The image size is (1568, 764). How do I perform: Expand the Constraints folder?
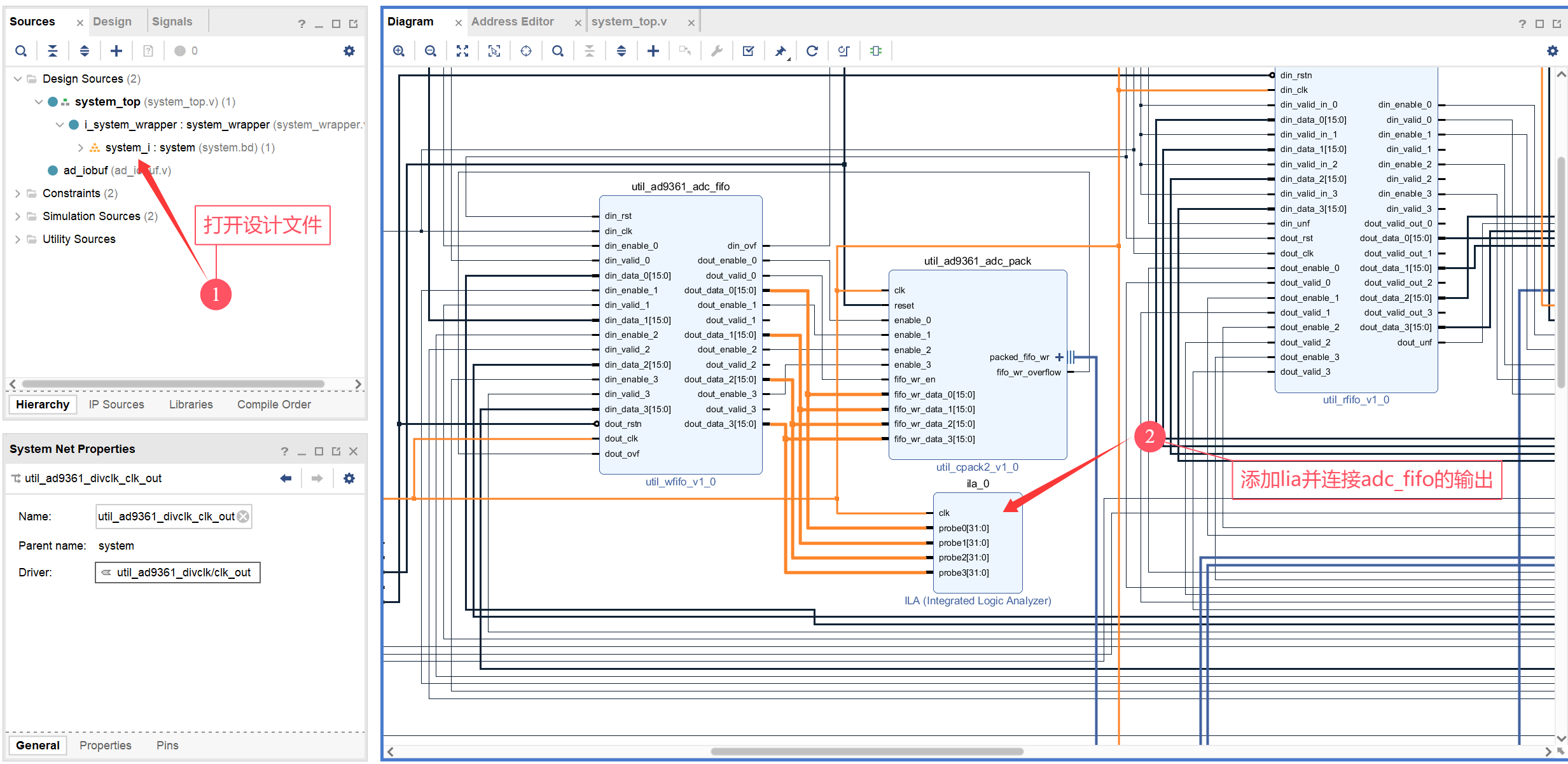17,193
